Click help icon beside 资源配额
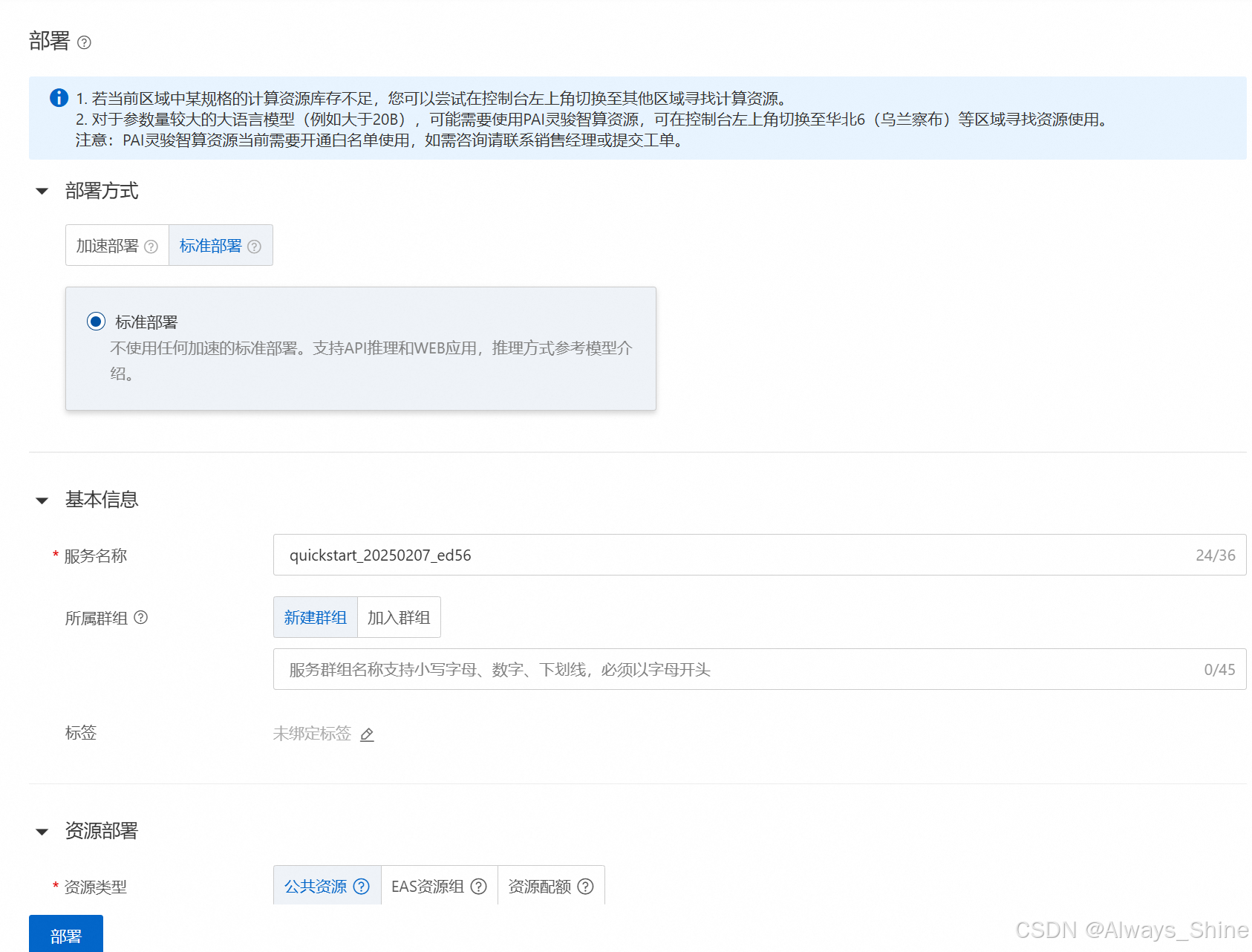 pyautogui.click(x=585, y=887)
